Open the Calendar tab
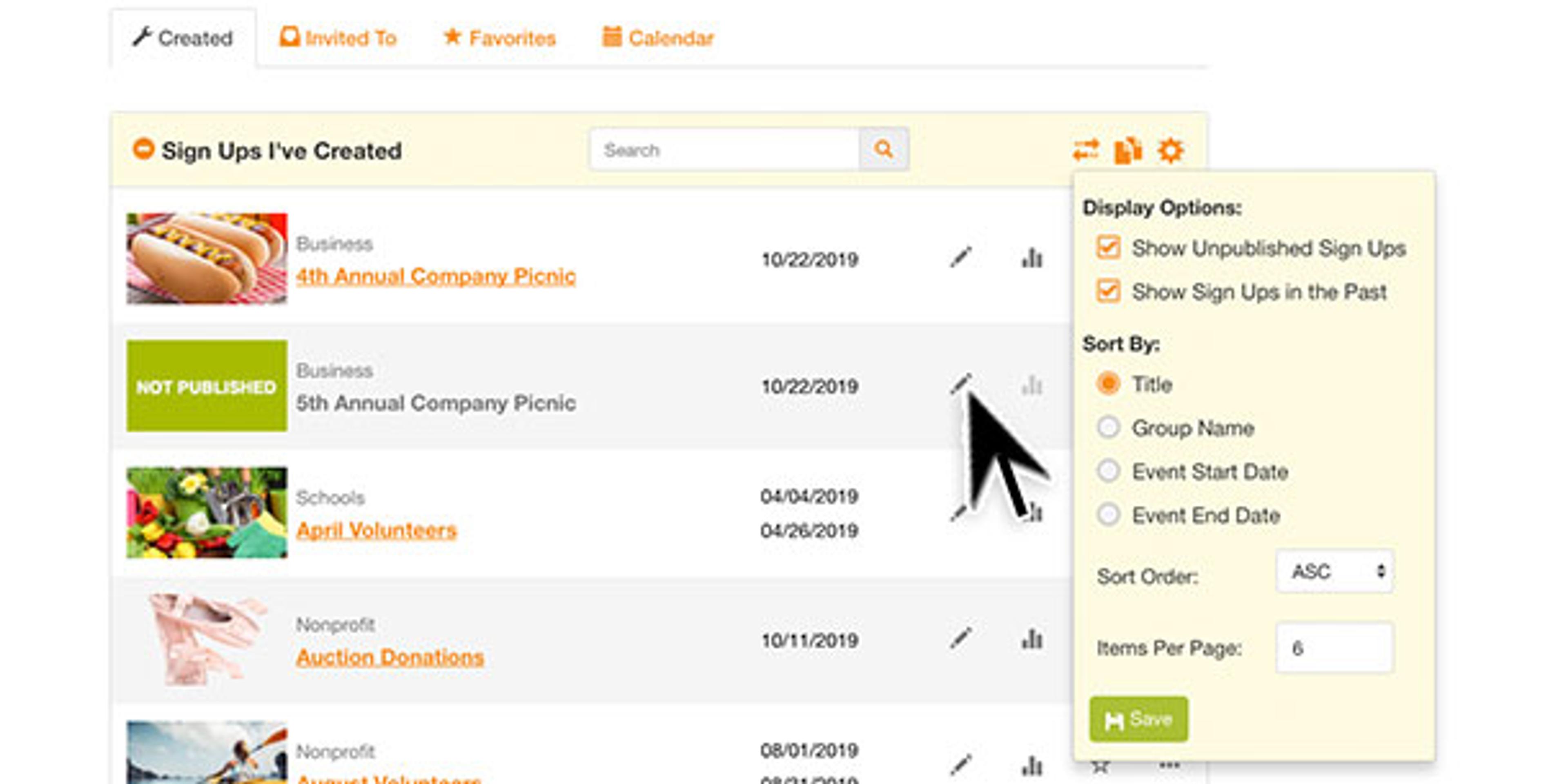 coord(657,38)
